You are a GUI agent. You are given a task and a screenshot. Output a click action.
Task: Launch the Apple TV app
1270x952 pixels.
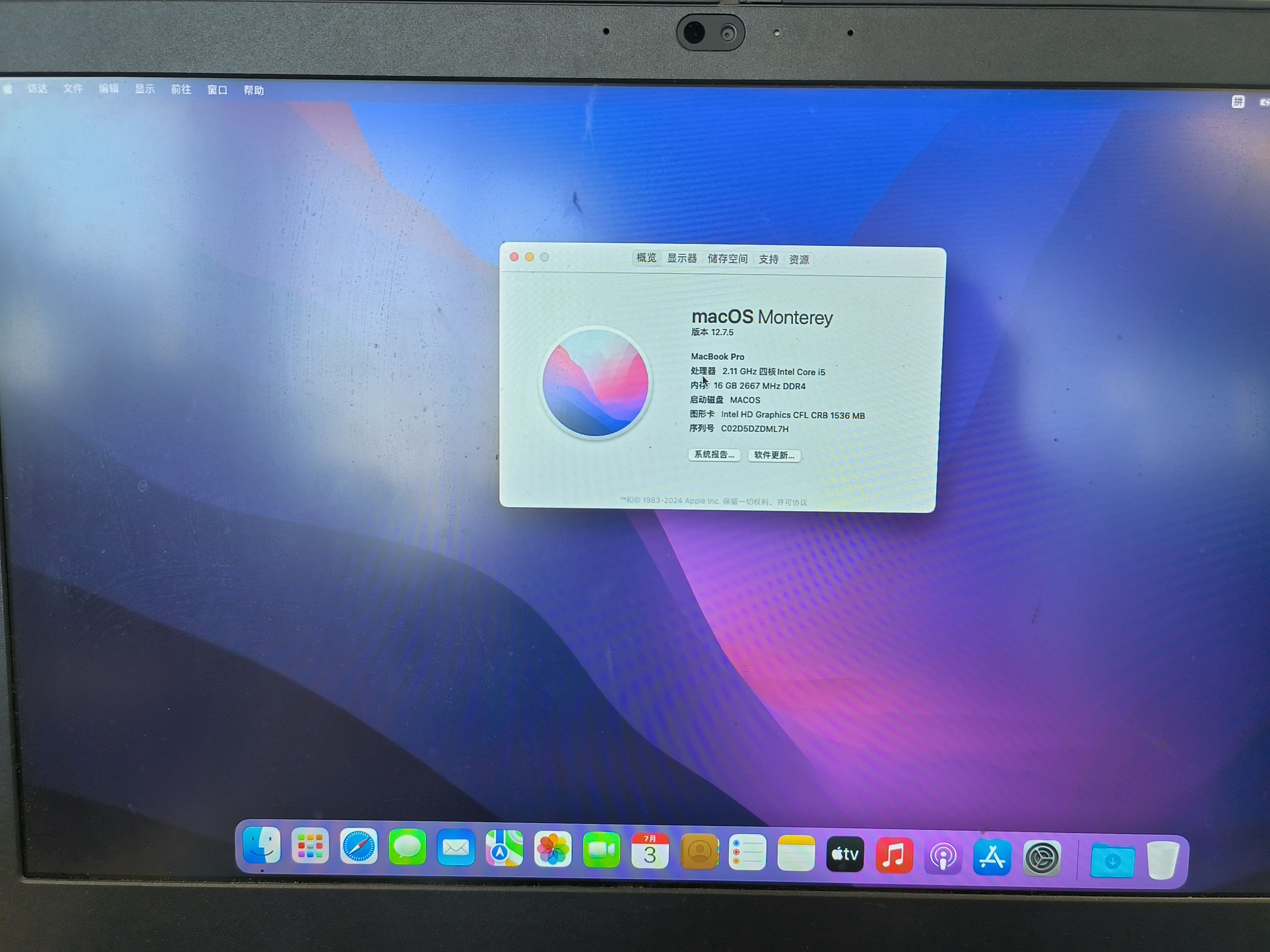(845, 854)
